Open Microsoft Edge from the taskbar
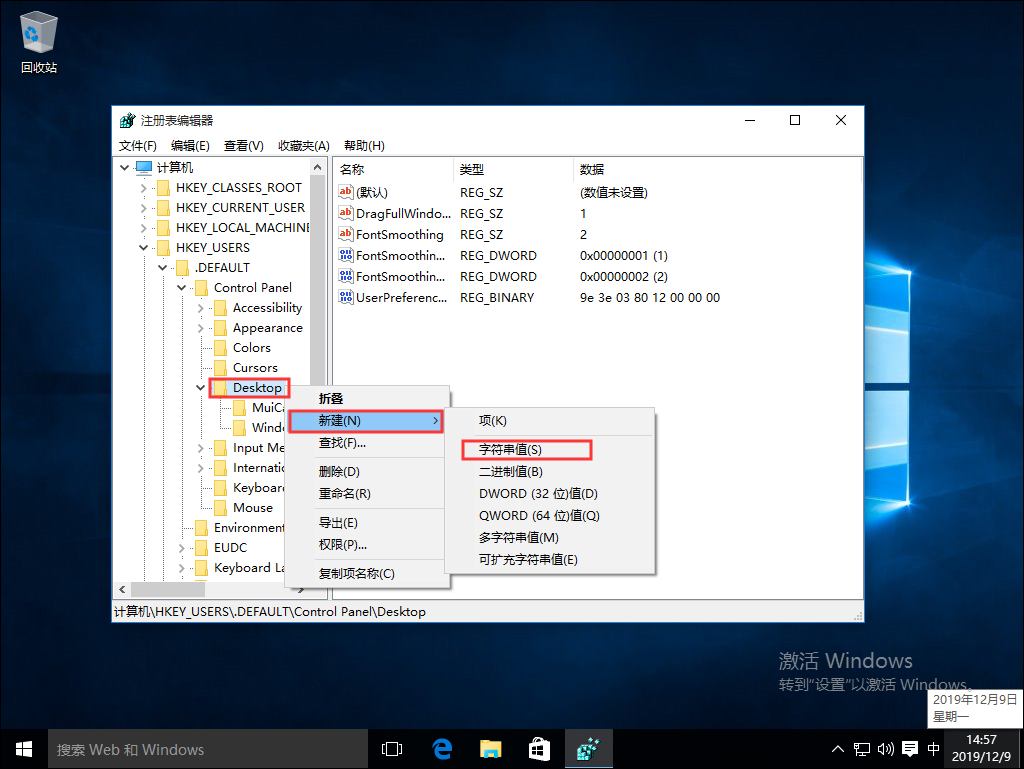 point(442,748)
